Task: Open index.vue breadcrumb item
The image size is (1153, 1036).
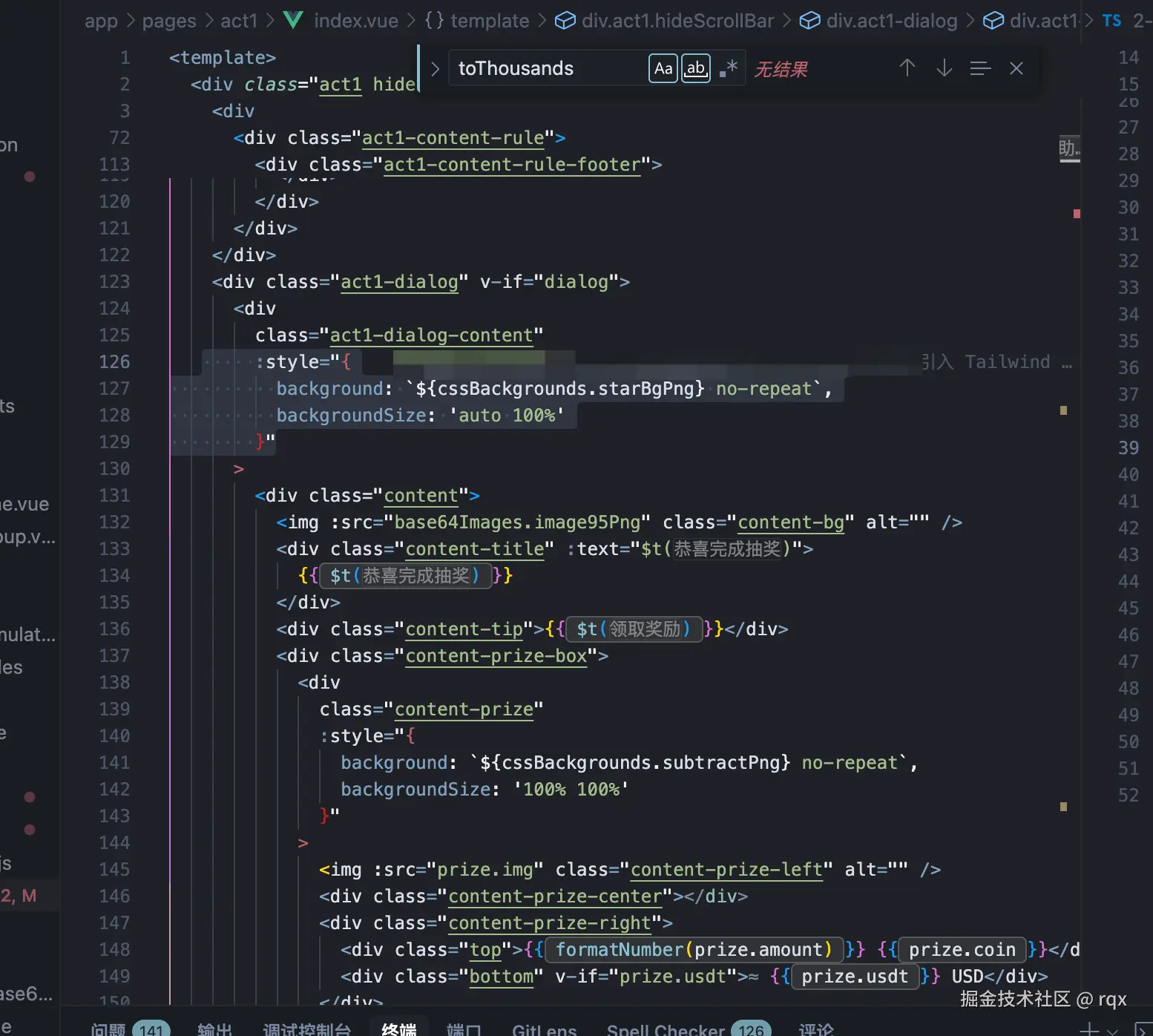Action: click(x=355, y=21)
